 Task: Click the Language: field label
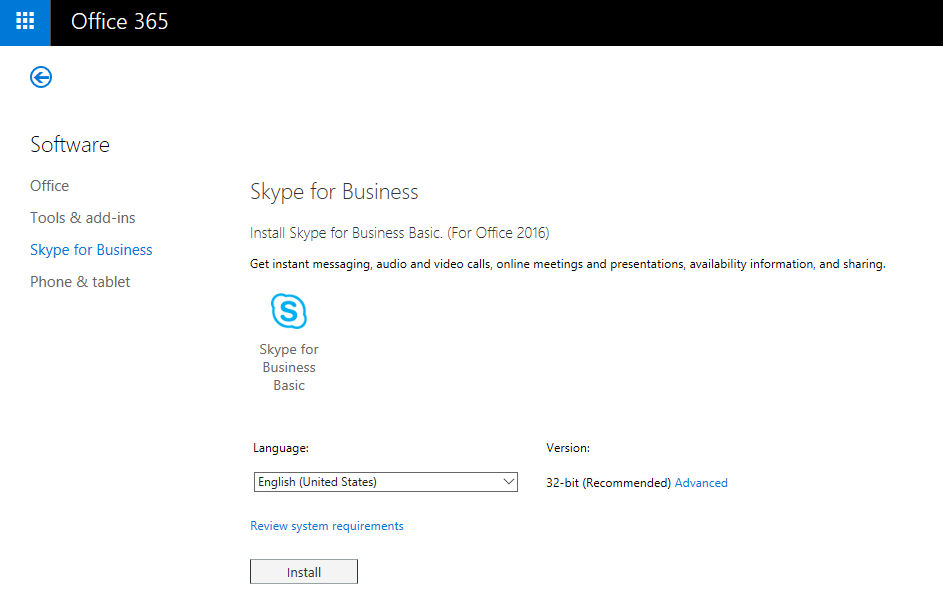tap(281, 448)
